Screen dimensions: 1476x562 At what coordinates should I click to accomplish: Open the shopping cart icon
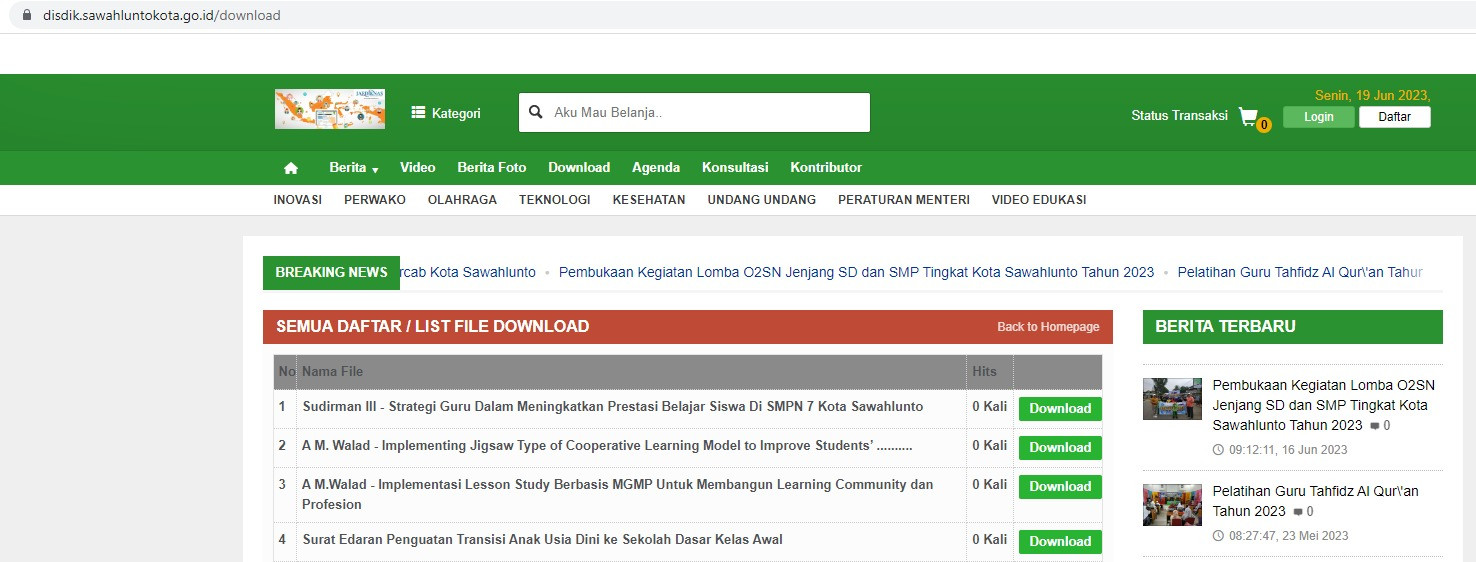(x=1249, y=116)
